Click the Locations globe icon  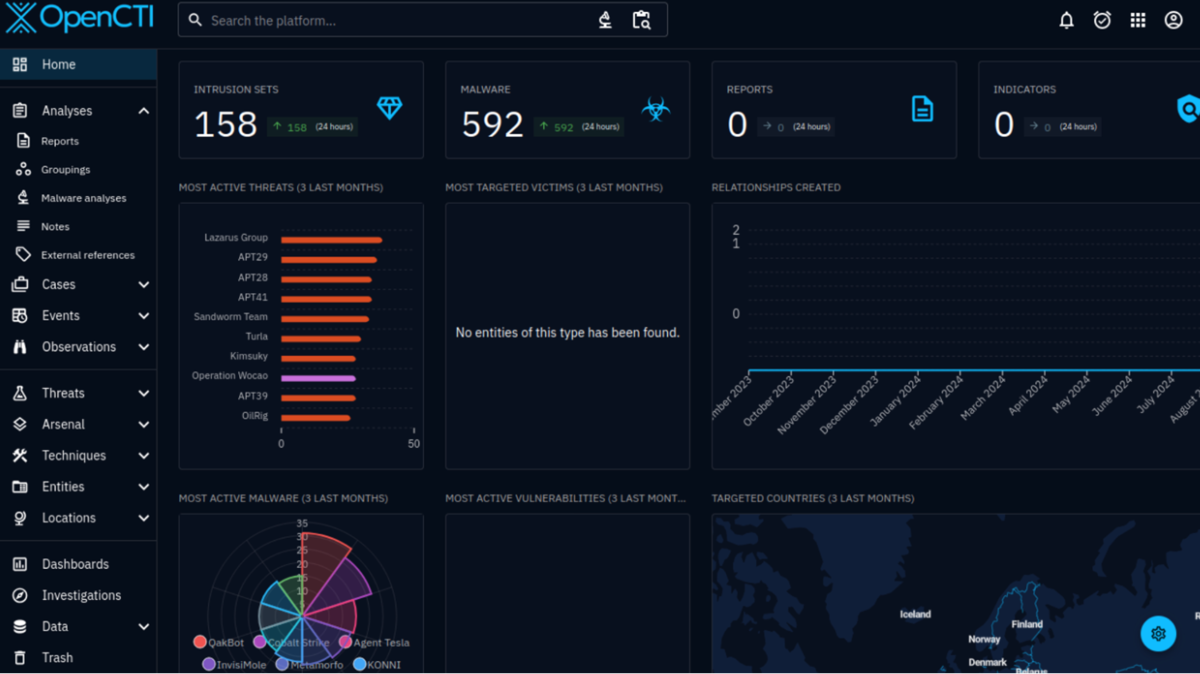(x=20, y=518)
